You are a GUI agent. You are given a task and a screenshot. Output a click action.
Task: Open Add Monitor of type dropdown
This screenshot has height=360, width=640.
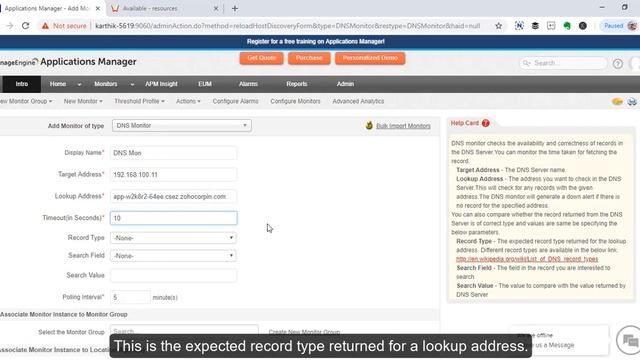coord(182,126)
